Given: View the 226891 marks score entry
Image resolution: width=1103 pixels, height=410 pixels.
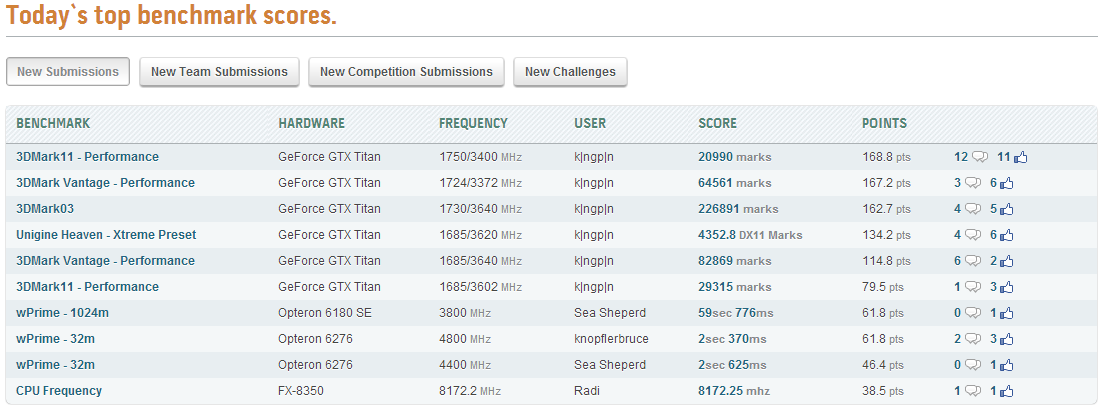Looking at the screenshot, I should click(738, 209).
